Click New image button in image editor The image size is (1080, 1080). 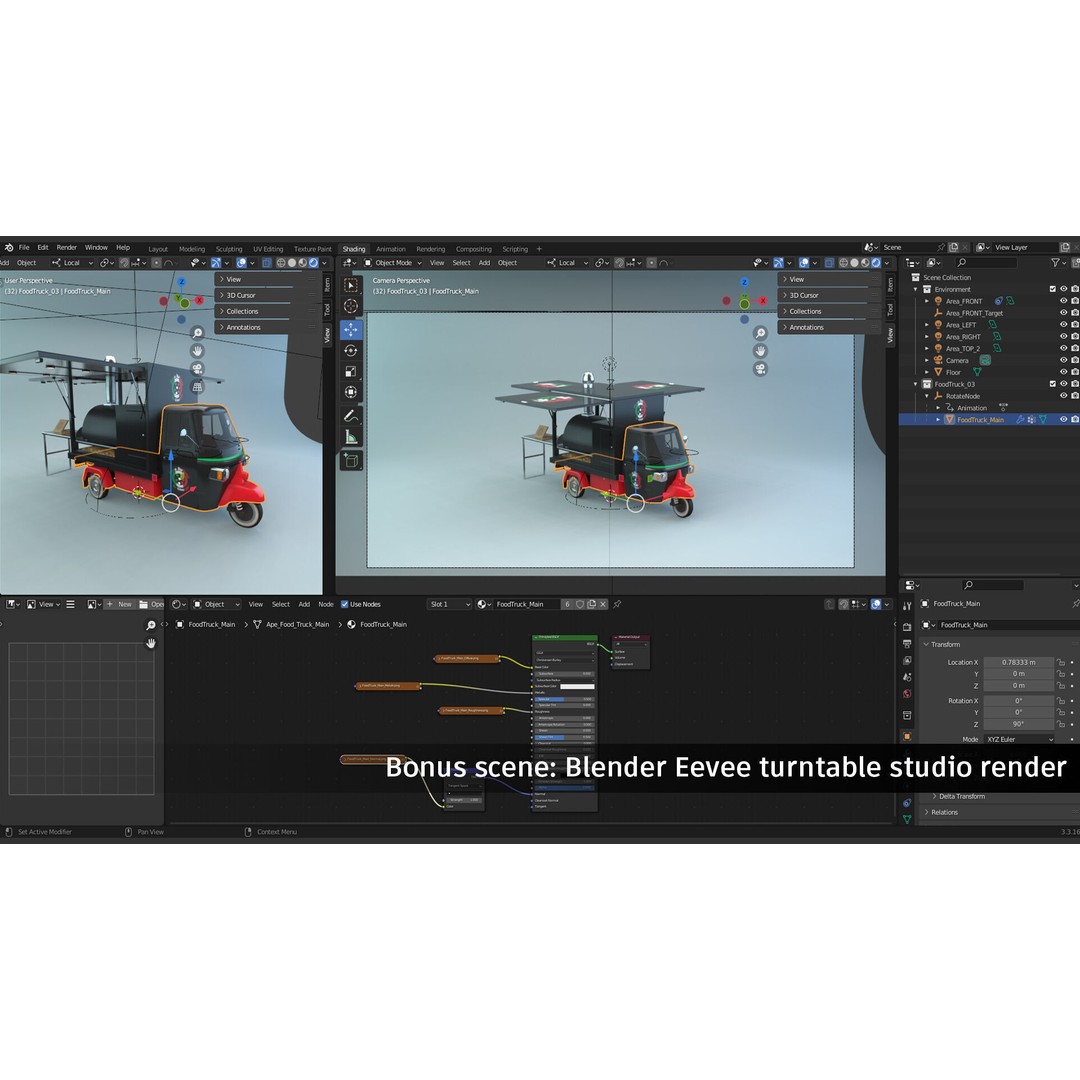[120, 604]
